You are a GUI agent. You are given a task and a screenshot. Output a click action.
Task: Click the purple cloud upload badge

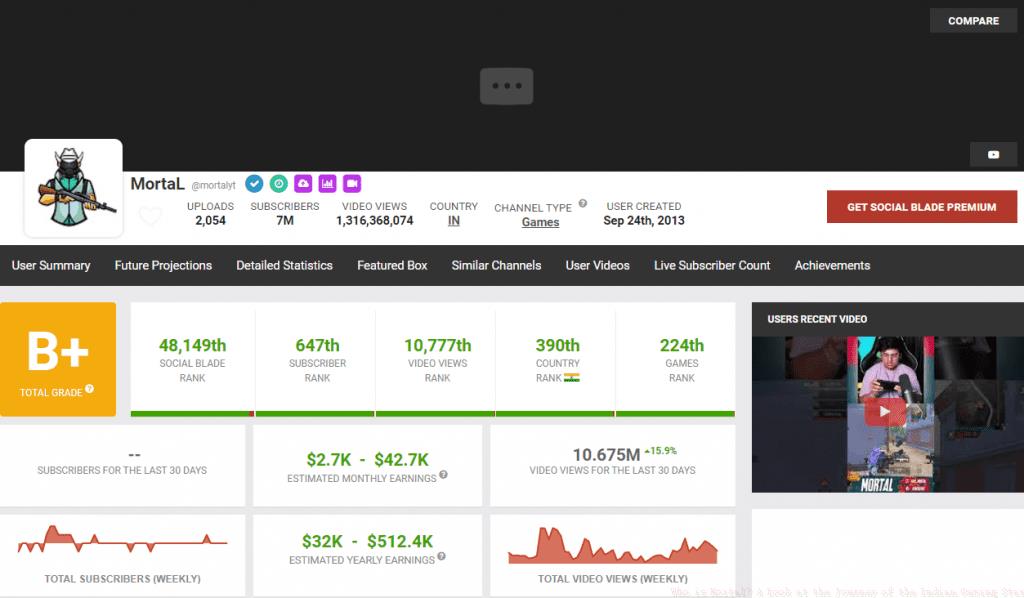point(303,184)
